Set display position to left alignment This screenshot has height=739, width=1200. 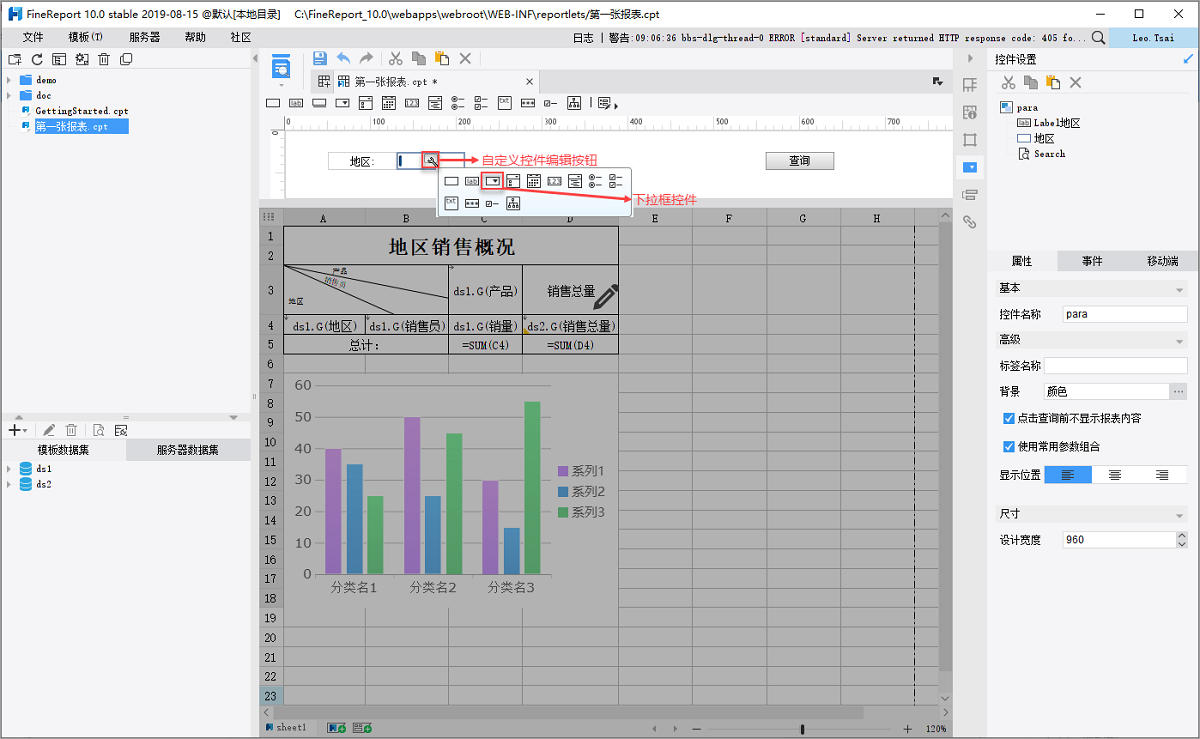pos(1069,475)
